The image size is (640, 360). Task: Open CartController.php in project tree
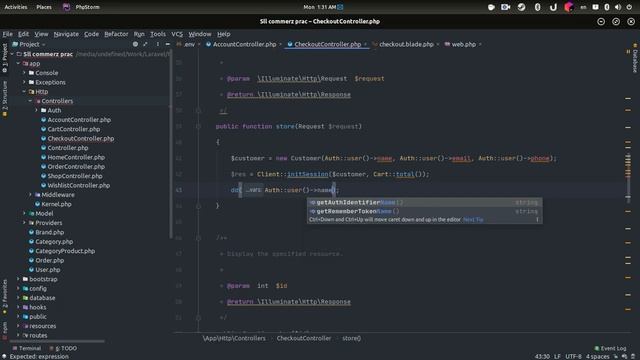coord(73,129)
